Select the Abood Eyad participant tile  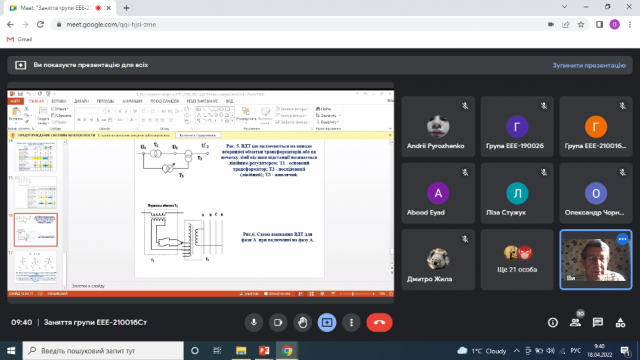[438, 193]
